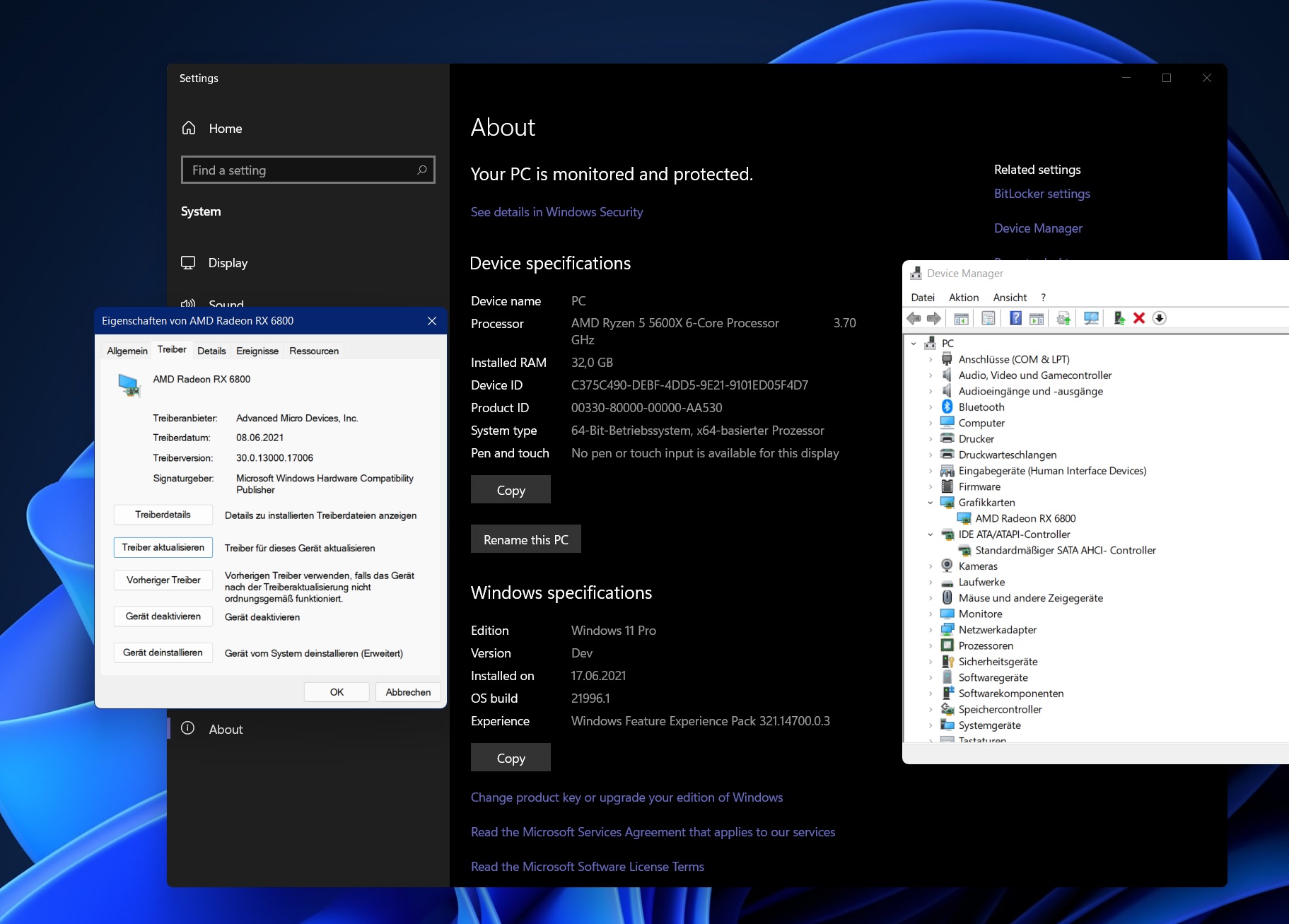Click the Sicherheitsgeräte icon in device tree
This screenshot has width=1289, height=924.
[x=947, y=661]
